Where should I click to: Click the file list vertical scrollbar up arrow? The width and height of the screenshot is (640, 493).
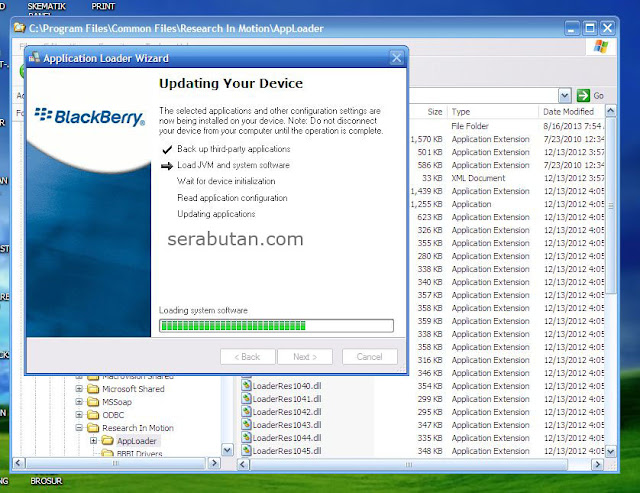click(x=611, y=111)
